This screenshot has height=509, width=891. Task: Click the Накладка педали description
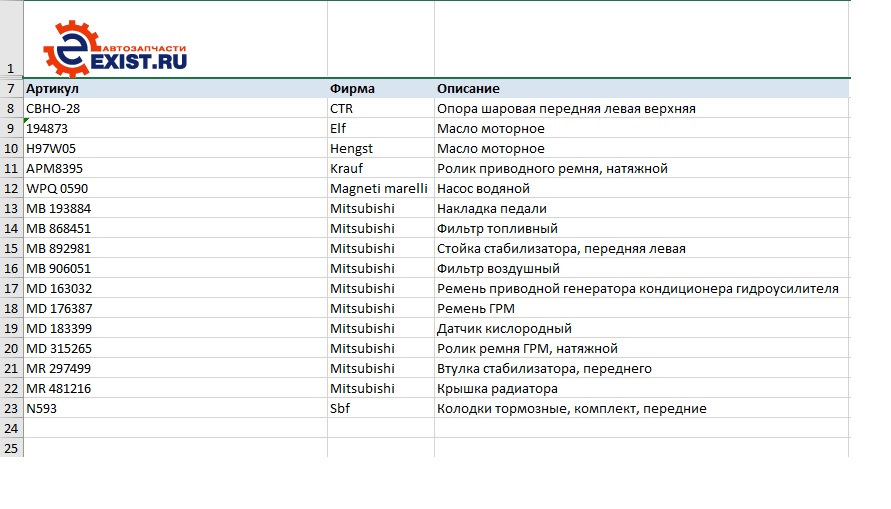pyautogui.click(x=642, y=208)
